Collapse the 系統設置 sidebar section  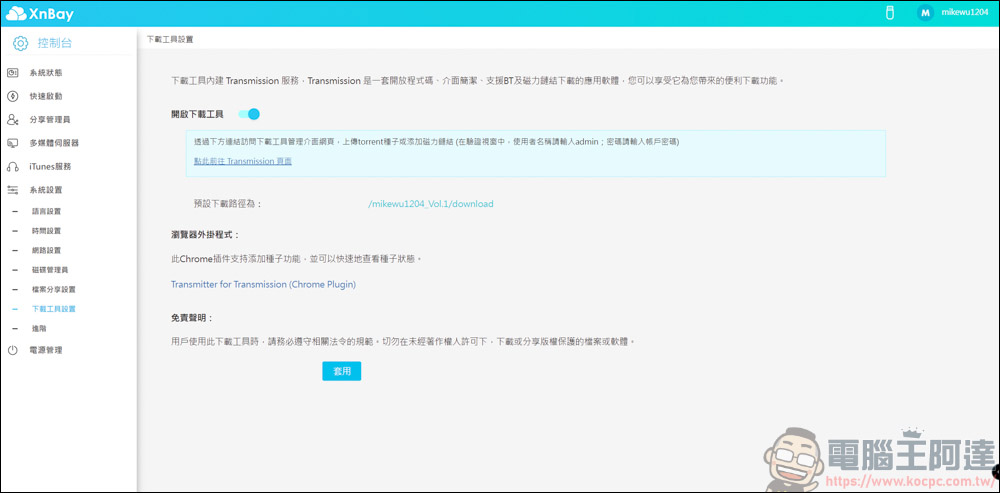tap(45, 190)
